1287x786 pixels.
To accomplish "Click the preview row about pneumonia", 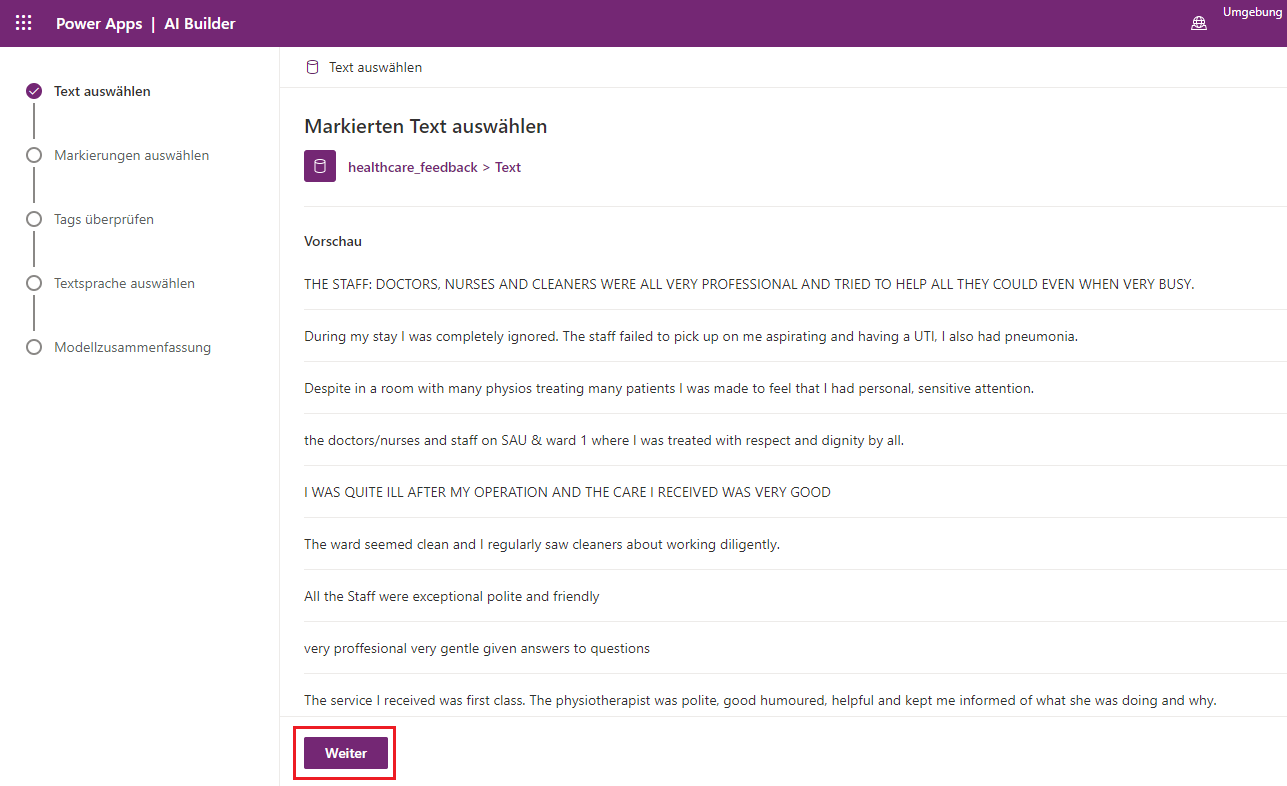I will click(x=690, y=336).
